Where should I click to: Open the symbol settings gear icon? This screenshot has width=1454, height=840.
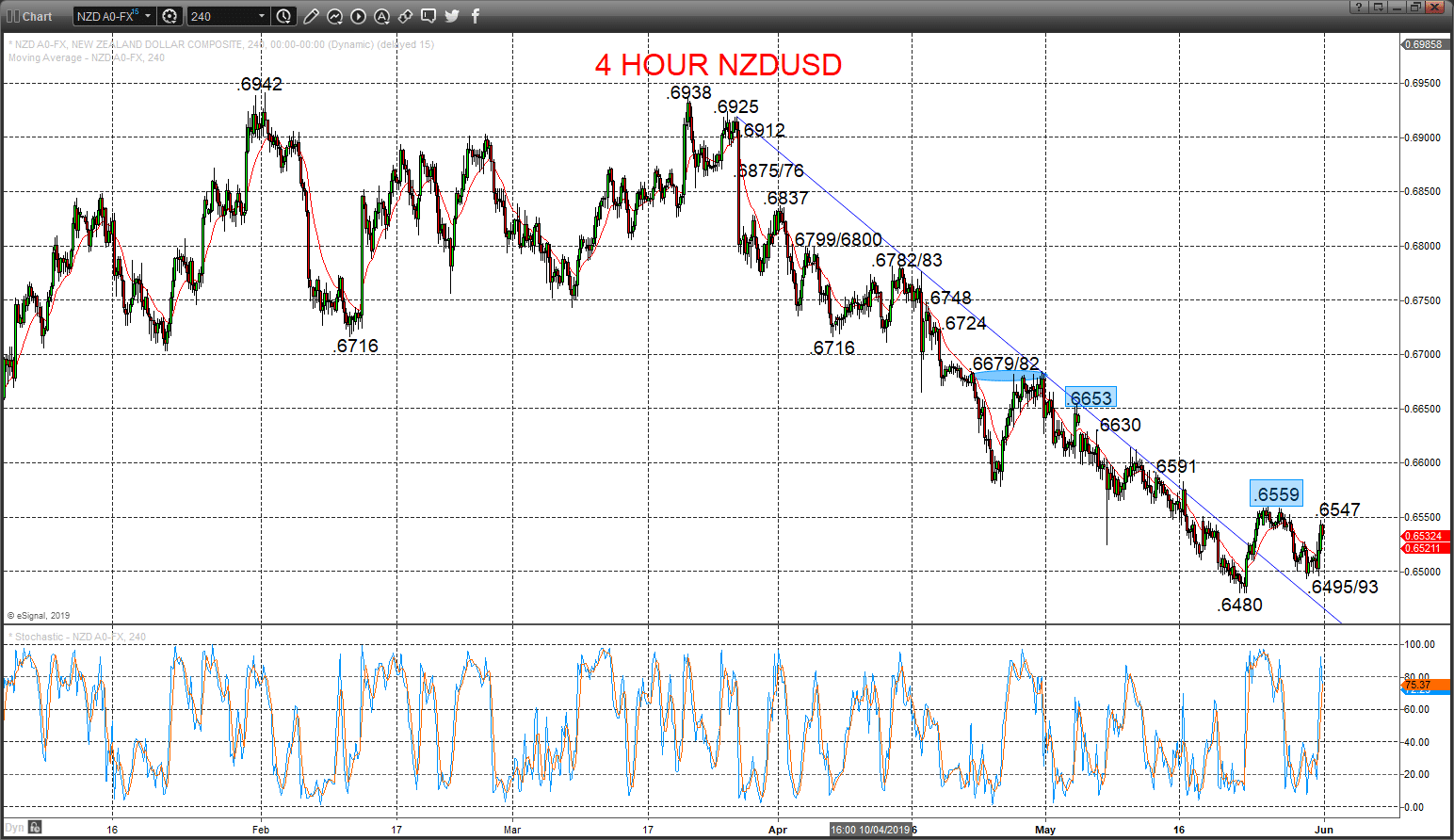click(x=170, y=16)
